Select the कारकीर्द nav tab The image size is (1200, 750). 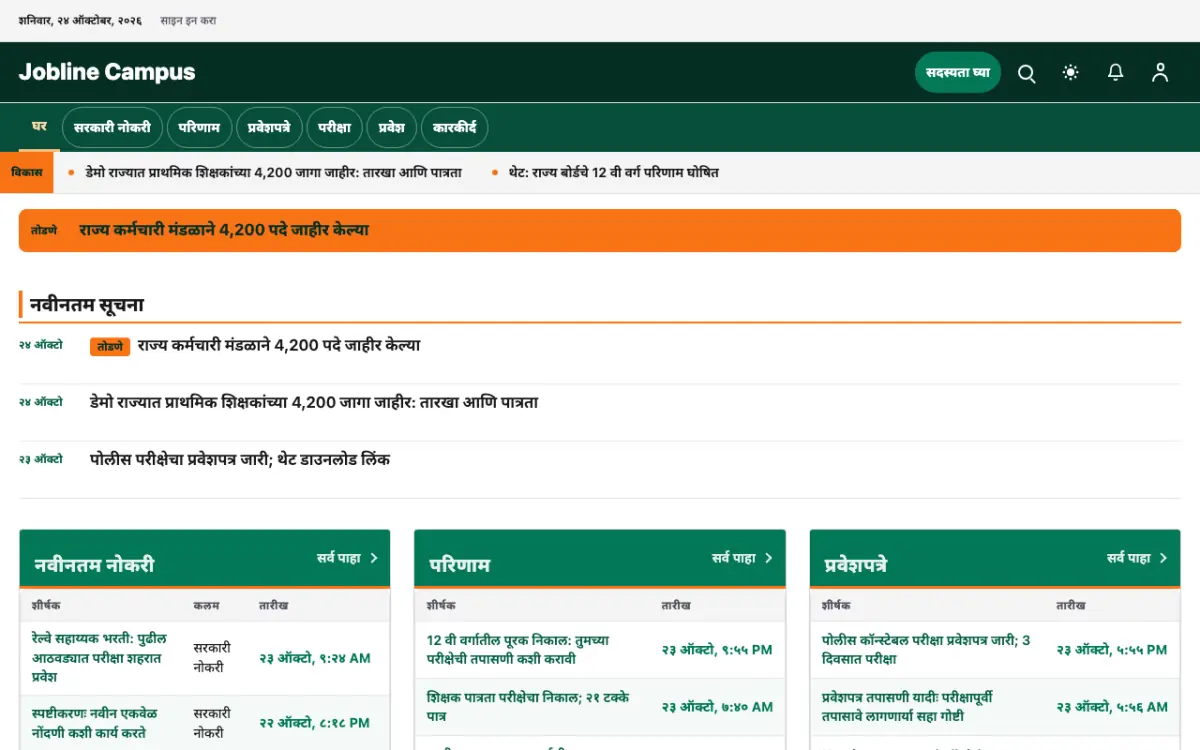click(x=454, y=128)
